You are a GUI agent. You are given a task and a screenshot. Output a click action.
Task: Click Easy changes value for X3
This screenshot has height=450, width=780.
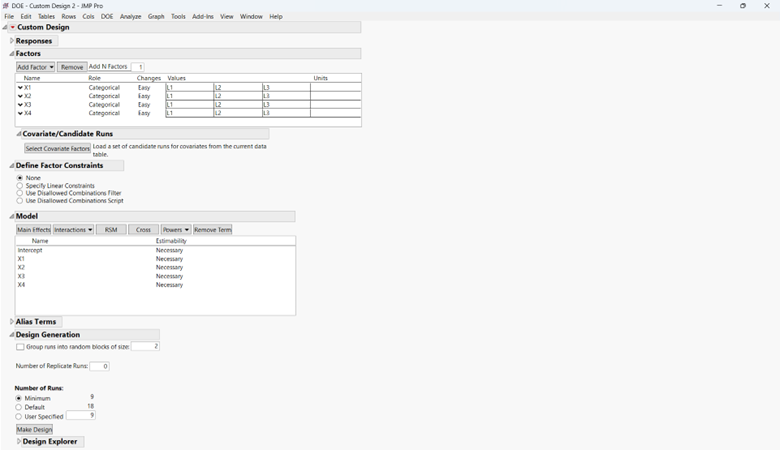click(144, 104)
